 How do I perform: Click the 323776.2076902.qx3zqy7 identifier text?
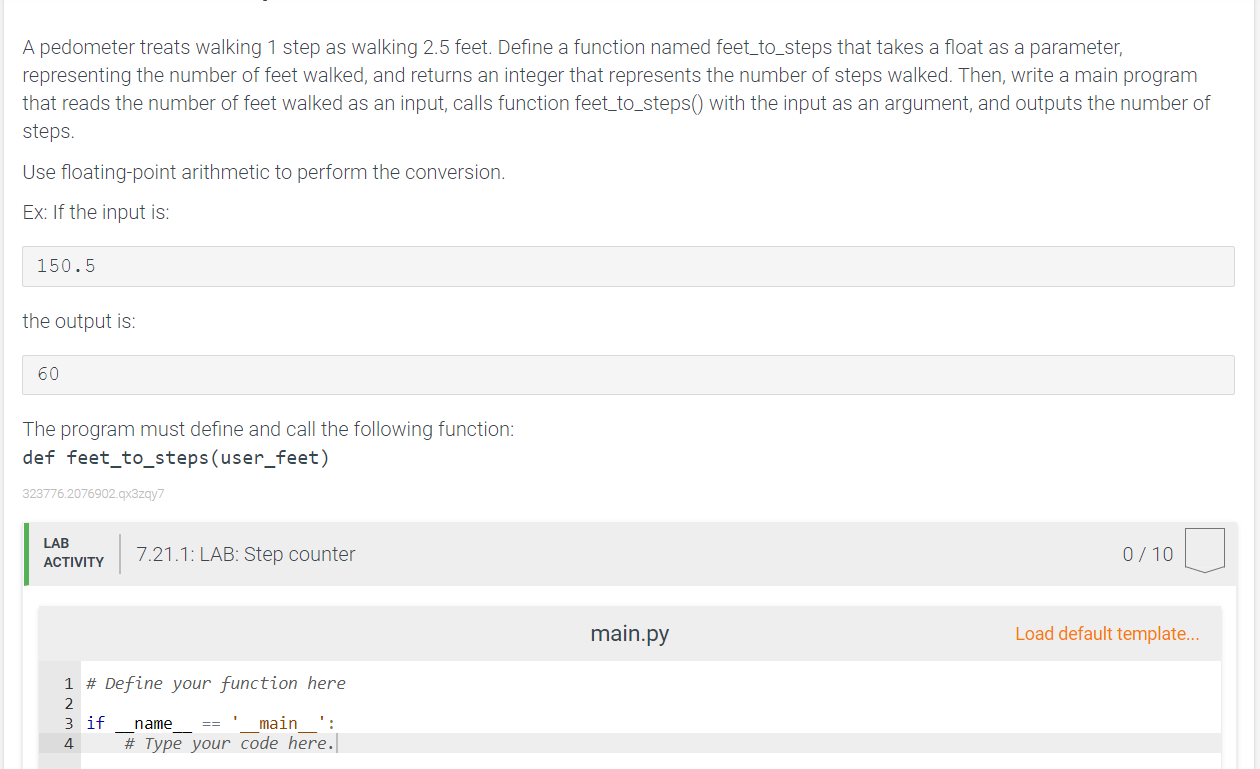pyautogui.click(x=93, y=493)
